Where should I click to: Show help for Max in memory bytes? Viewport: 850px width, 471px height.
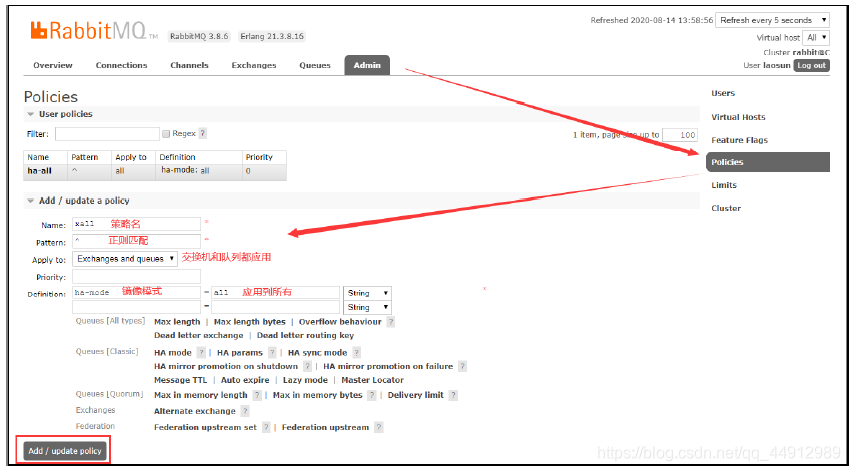click(x=372, y=395)
